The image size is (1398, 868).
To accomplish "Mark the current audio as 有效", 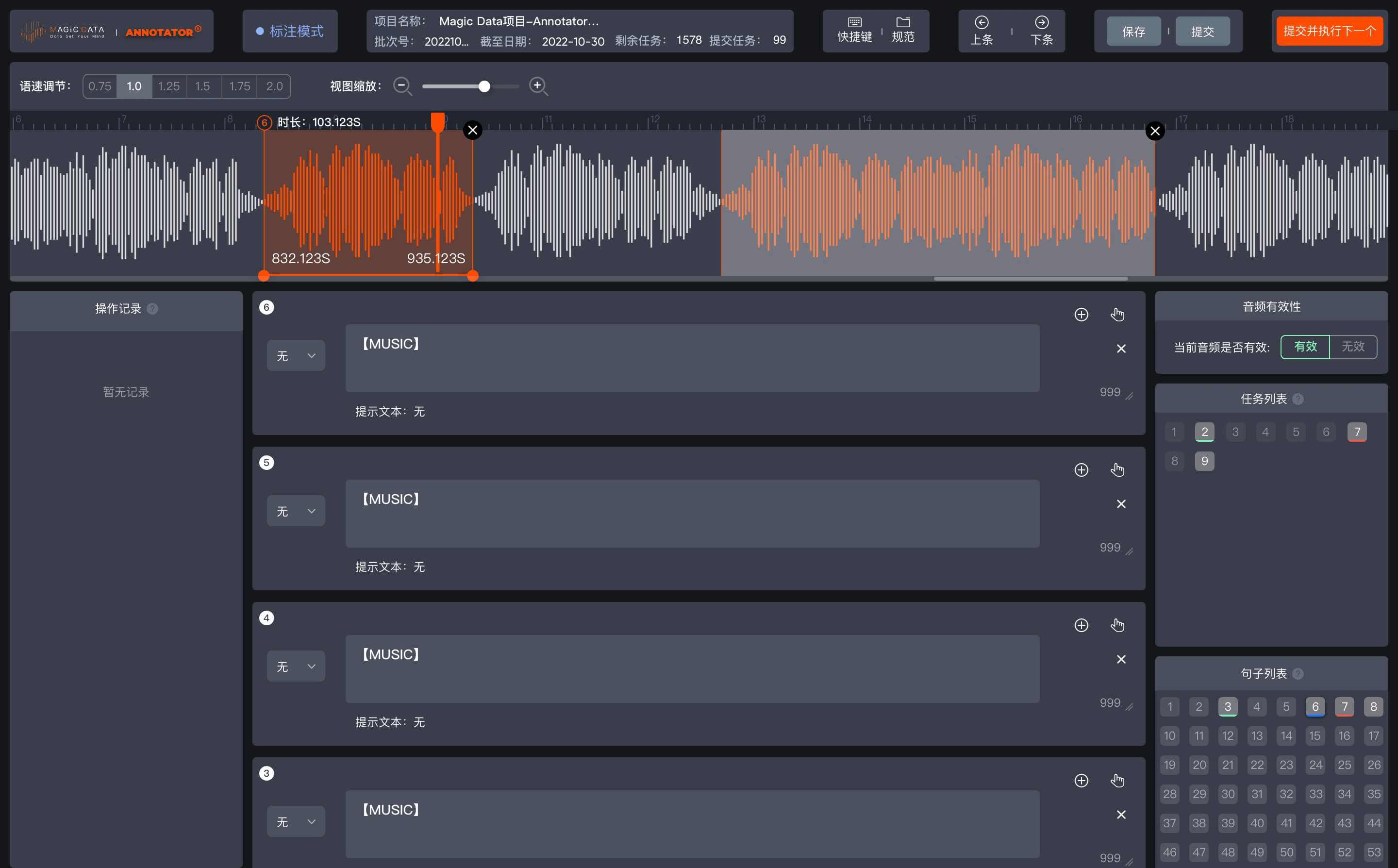I will (1305, 347).
